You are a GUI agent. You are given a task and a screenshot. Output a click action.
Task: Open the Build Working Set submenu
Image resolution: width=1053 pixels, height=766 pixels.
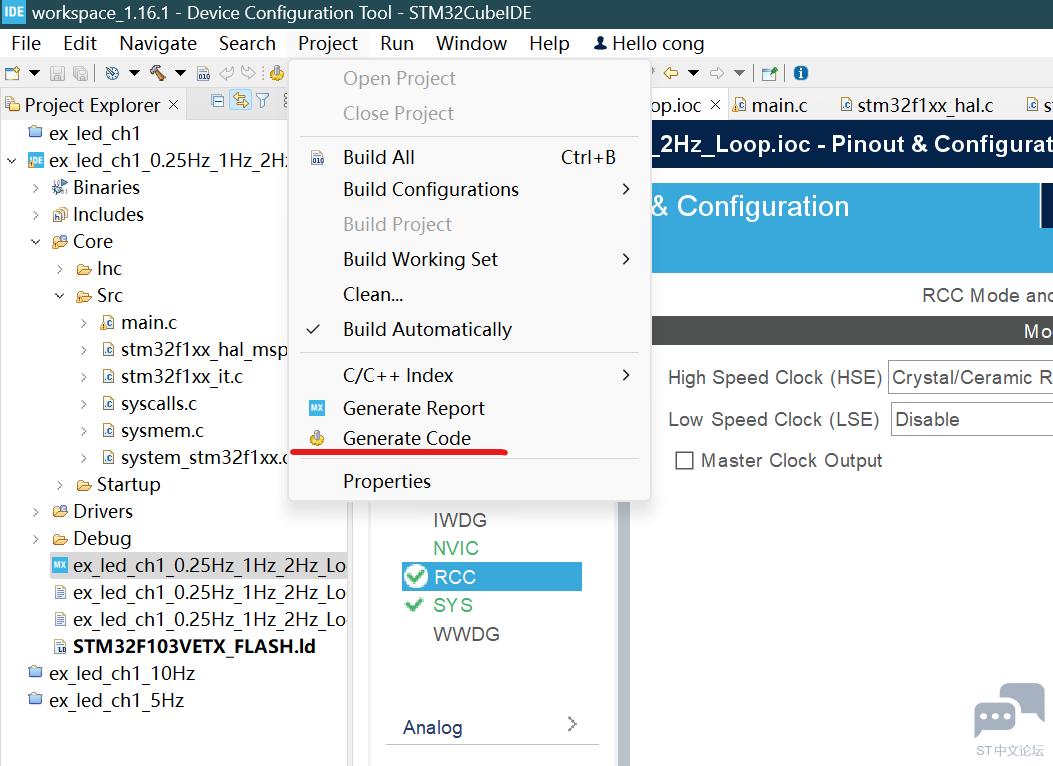coord(469,259)
